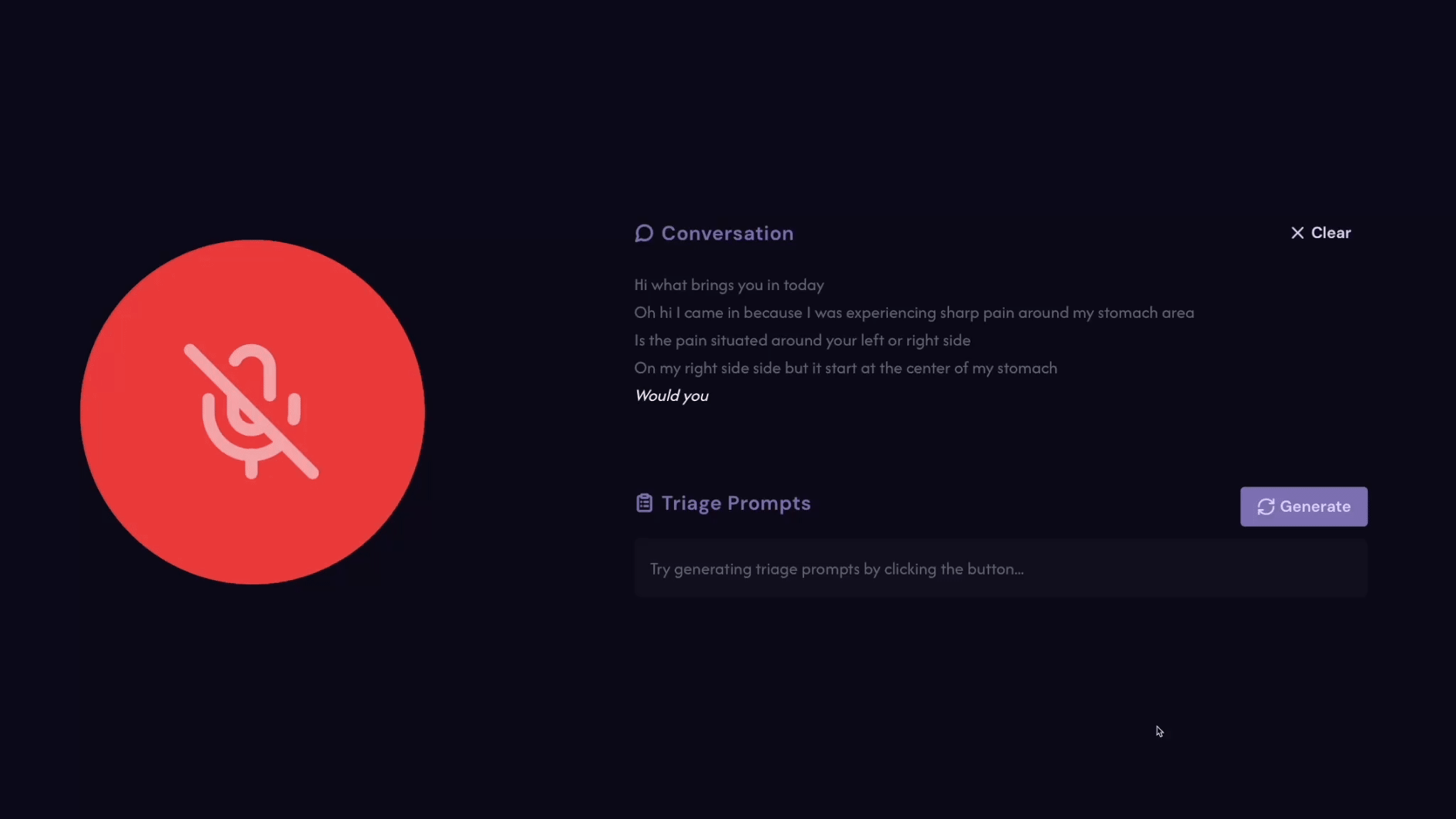1456x819 pixels.
Task: Click the crossed-out microphone icon
Action: point(252,412)
